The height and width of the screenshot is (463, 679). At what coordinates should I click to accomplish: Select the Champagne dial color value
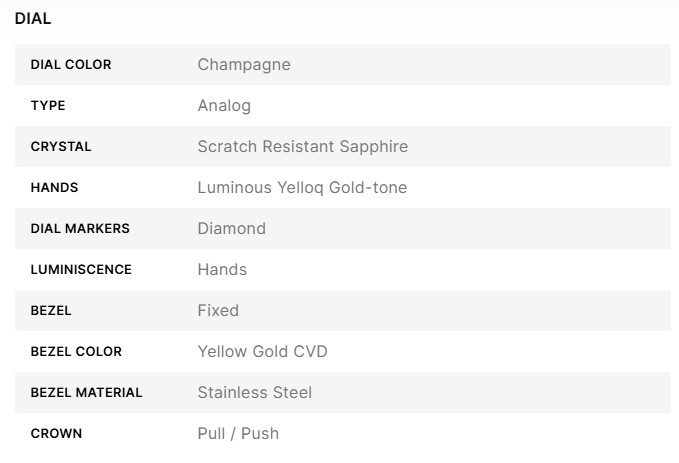(244, 65)
